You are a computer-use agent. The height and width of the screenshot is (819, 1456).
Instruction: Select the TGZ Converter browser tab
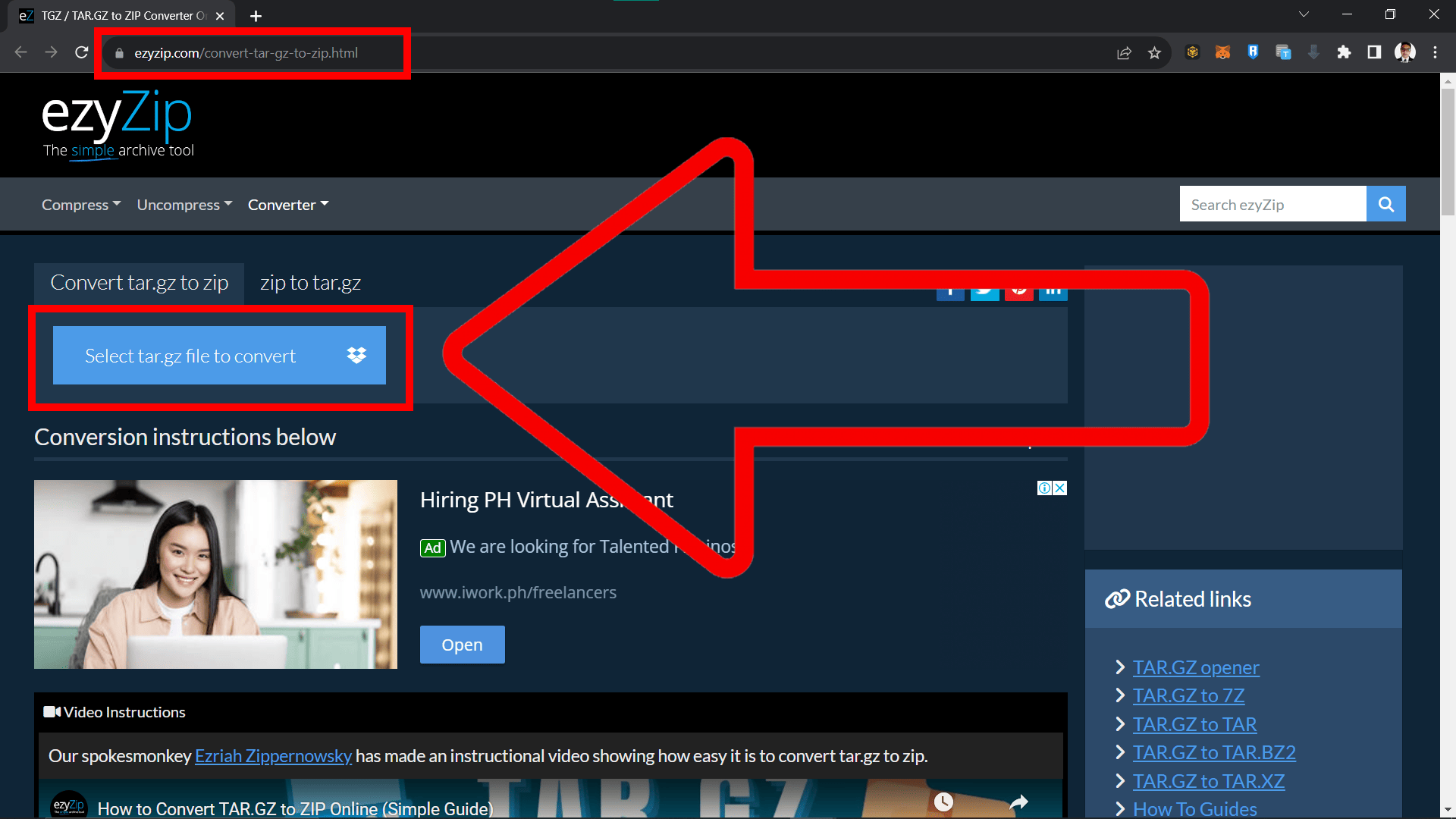tap(121, 15)
